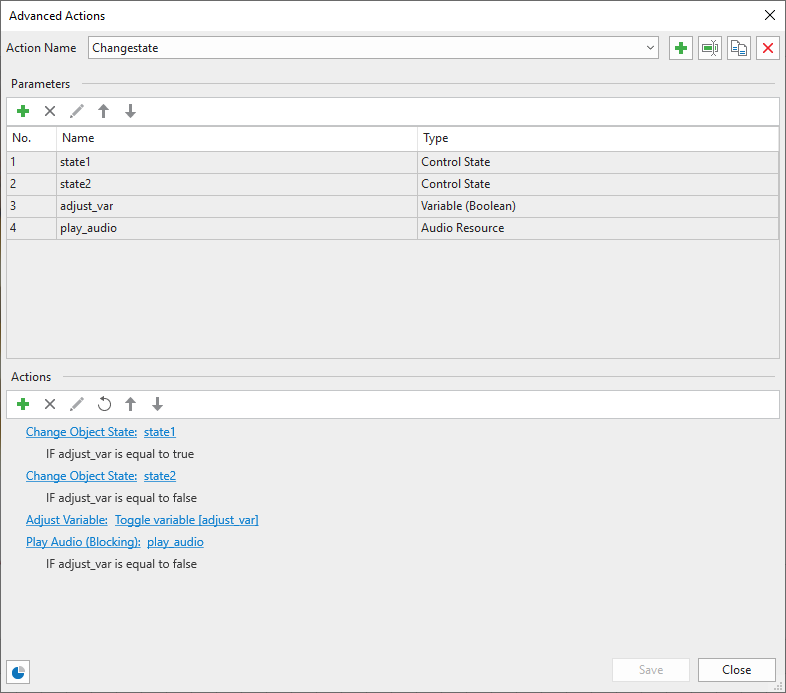The height and width of the screenshot is (693, 786).
Task: Click the state2 action parameter link
Action: point(160,476)
